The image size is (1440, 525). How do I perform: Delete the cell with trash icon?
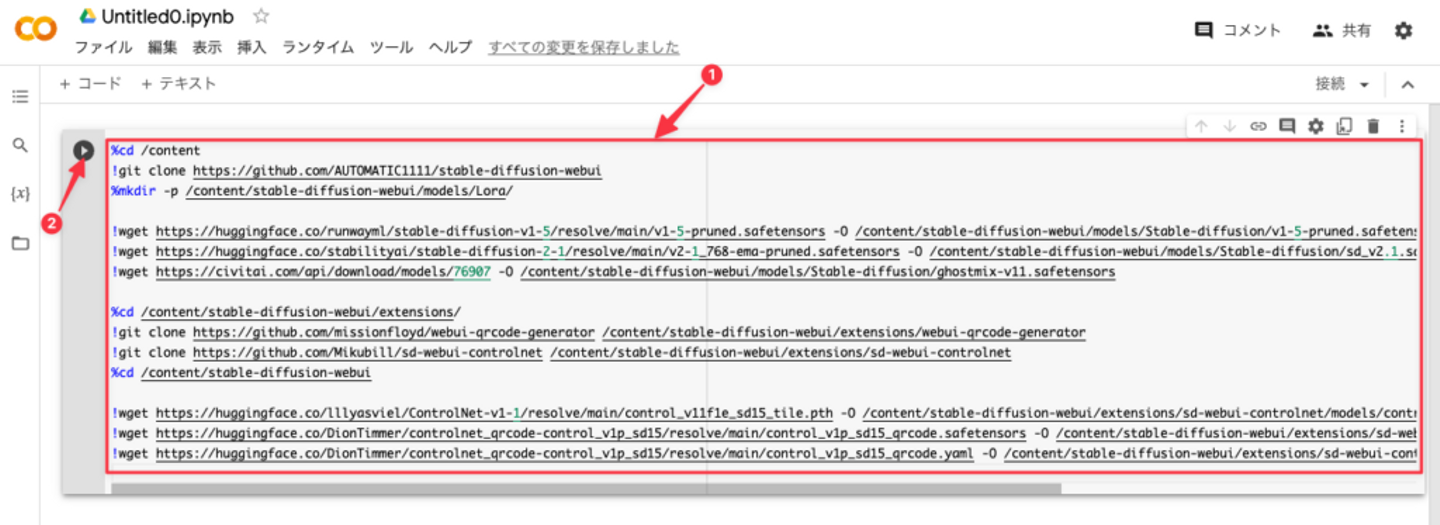(1373, 126)
